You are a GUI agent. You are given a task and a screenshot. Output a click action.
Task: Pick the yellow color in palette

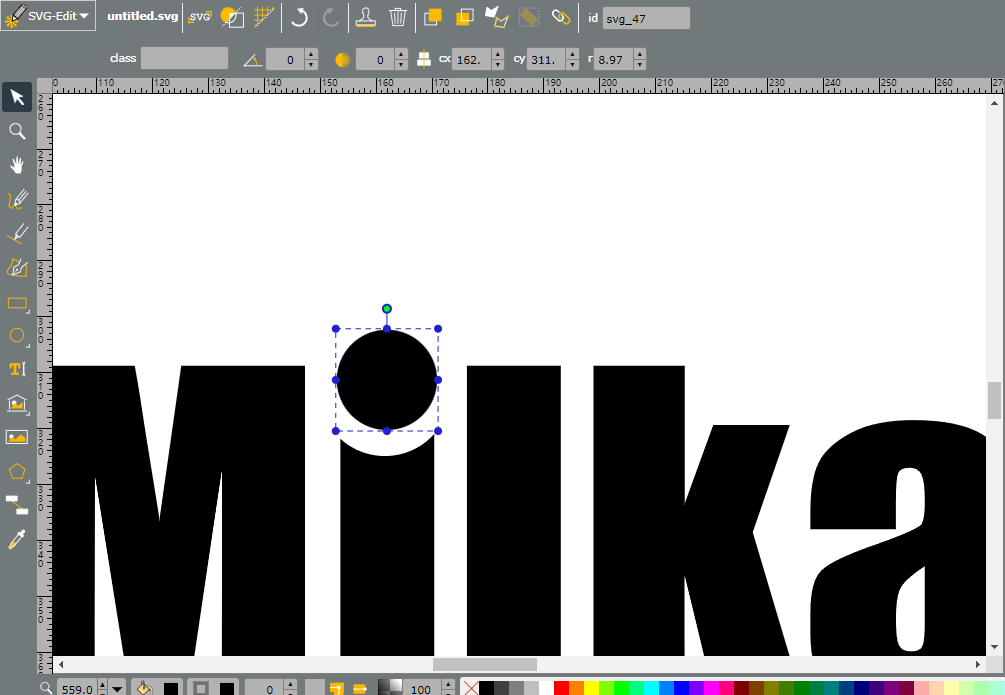click(592, 689)
